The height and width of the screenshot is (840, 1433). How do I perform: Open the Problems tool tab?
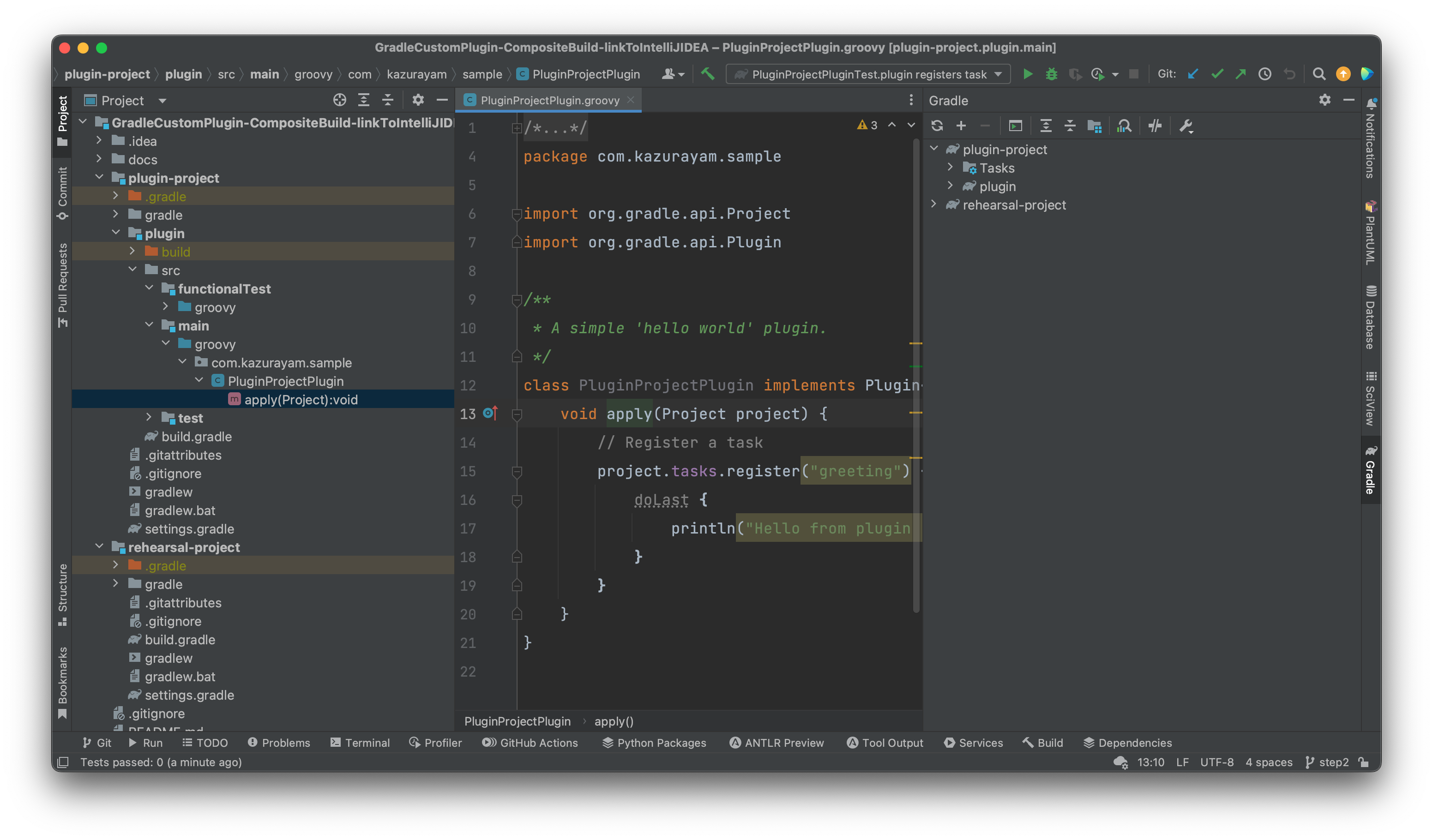(x=279, y=743)
